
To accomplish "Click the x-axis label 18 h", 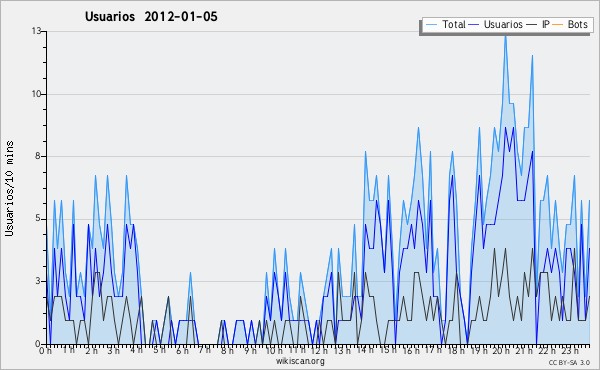I will pyautogui.click(x=456, y=351).
